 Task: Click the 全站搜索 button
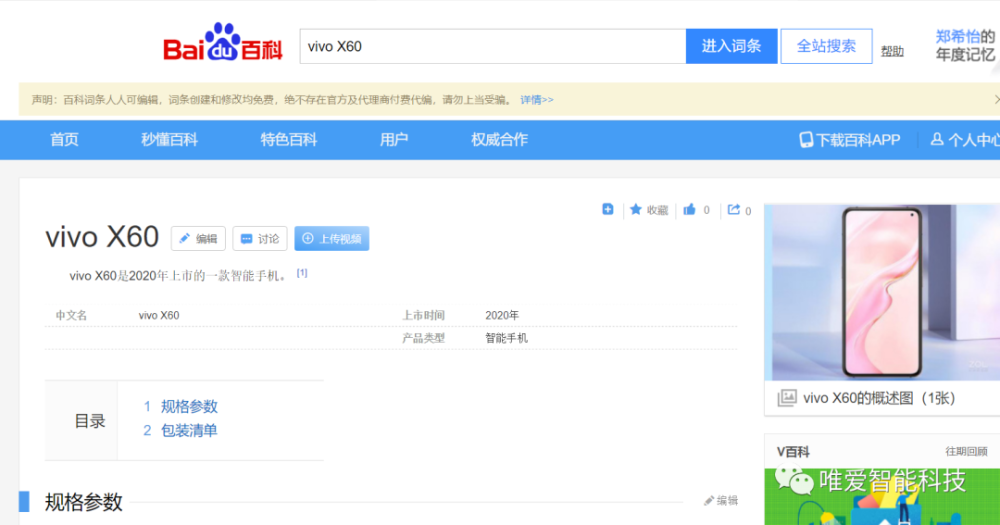click(826, 46)
